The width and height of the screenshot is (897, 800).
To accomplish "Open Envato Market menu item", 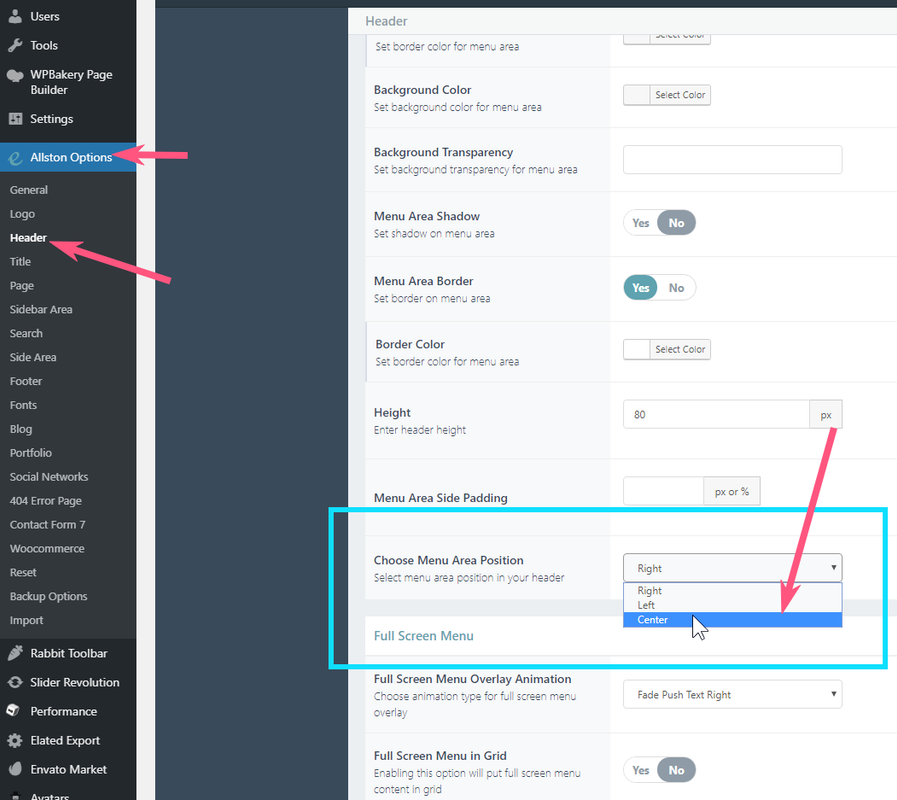I will (x=68, y=769).
